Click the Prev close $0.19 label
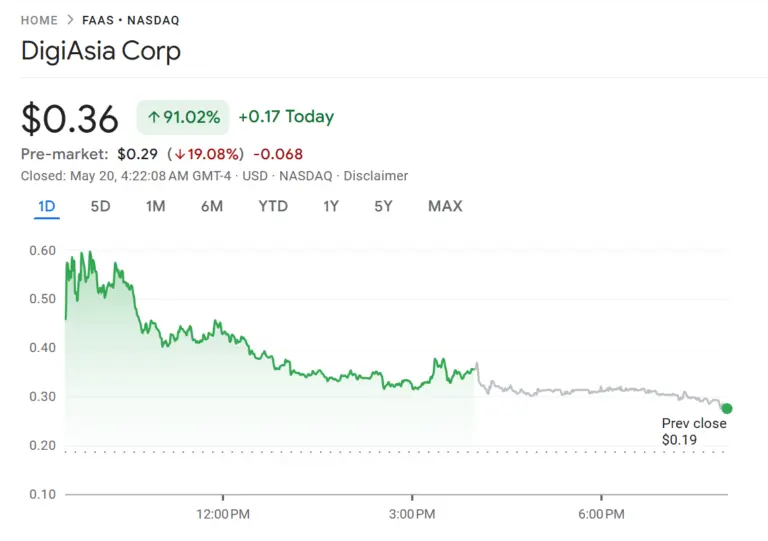Viewport: 768px width, 541px height. click(693, 431)
